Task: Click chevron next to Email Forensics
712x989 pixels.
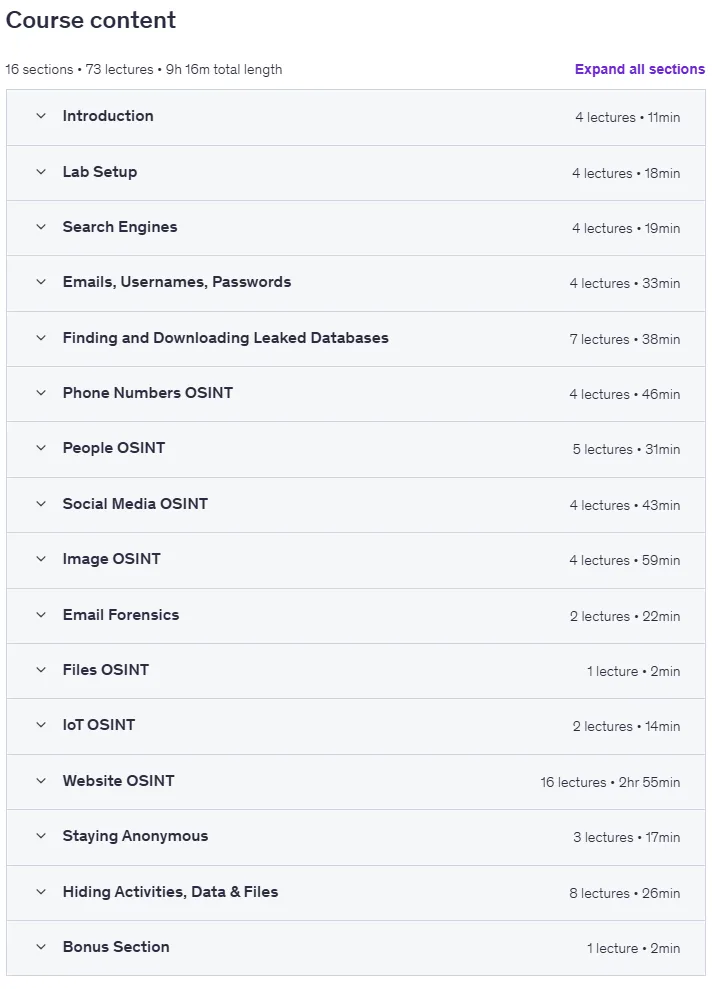Action: click(x=41, y=614)
